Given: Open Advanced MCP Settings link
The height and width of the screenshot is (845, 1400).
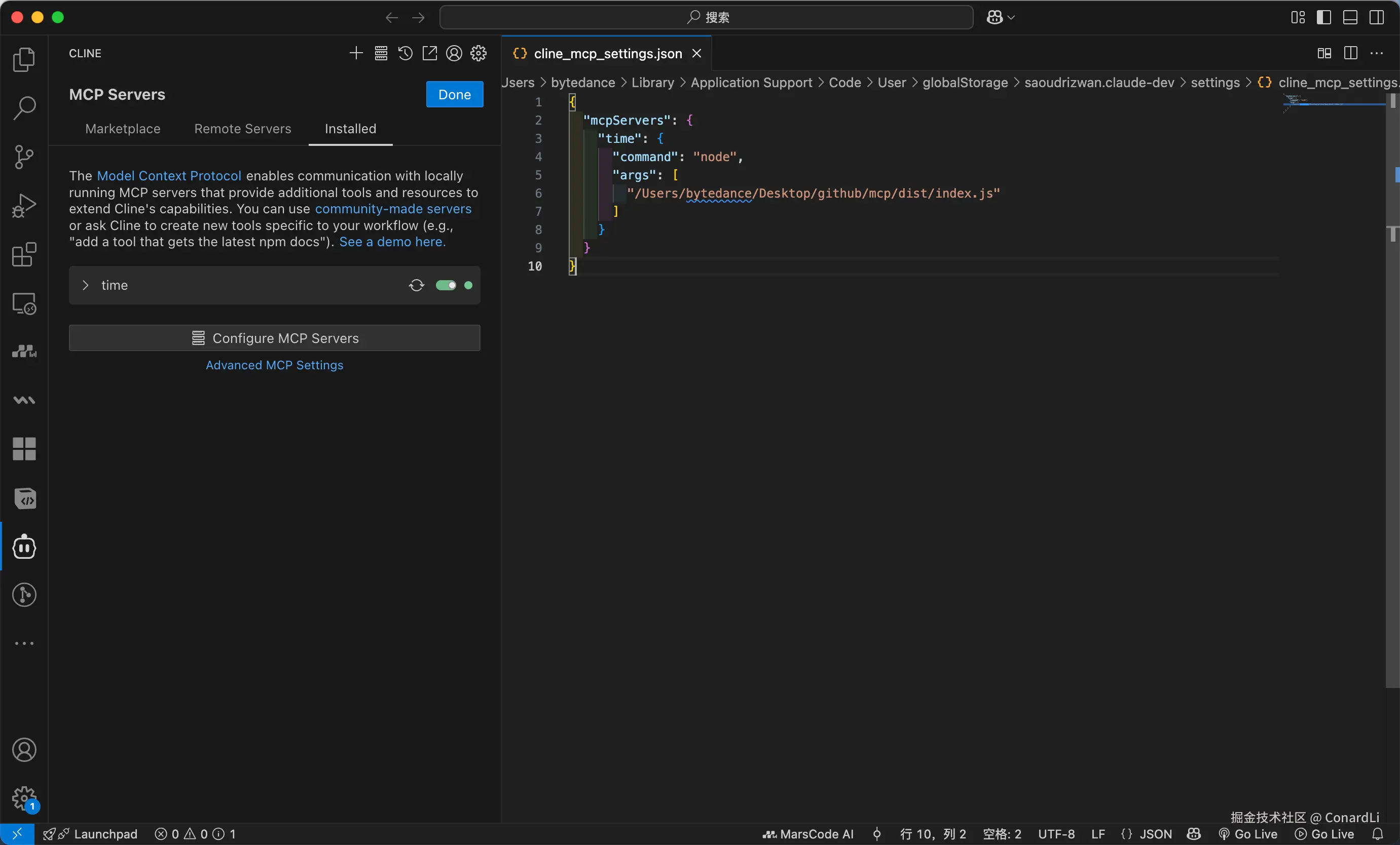Looking at the screenshot, I should 274,365.
